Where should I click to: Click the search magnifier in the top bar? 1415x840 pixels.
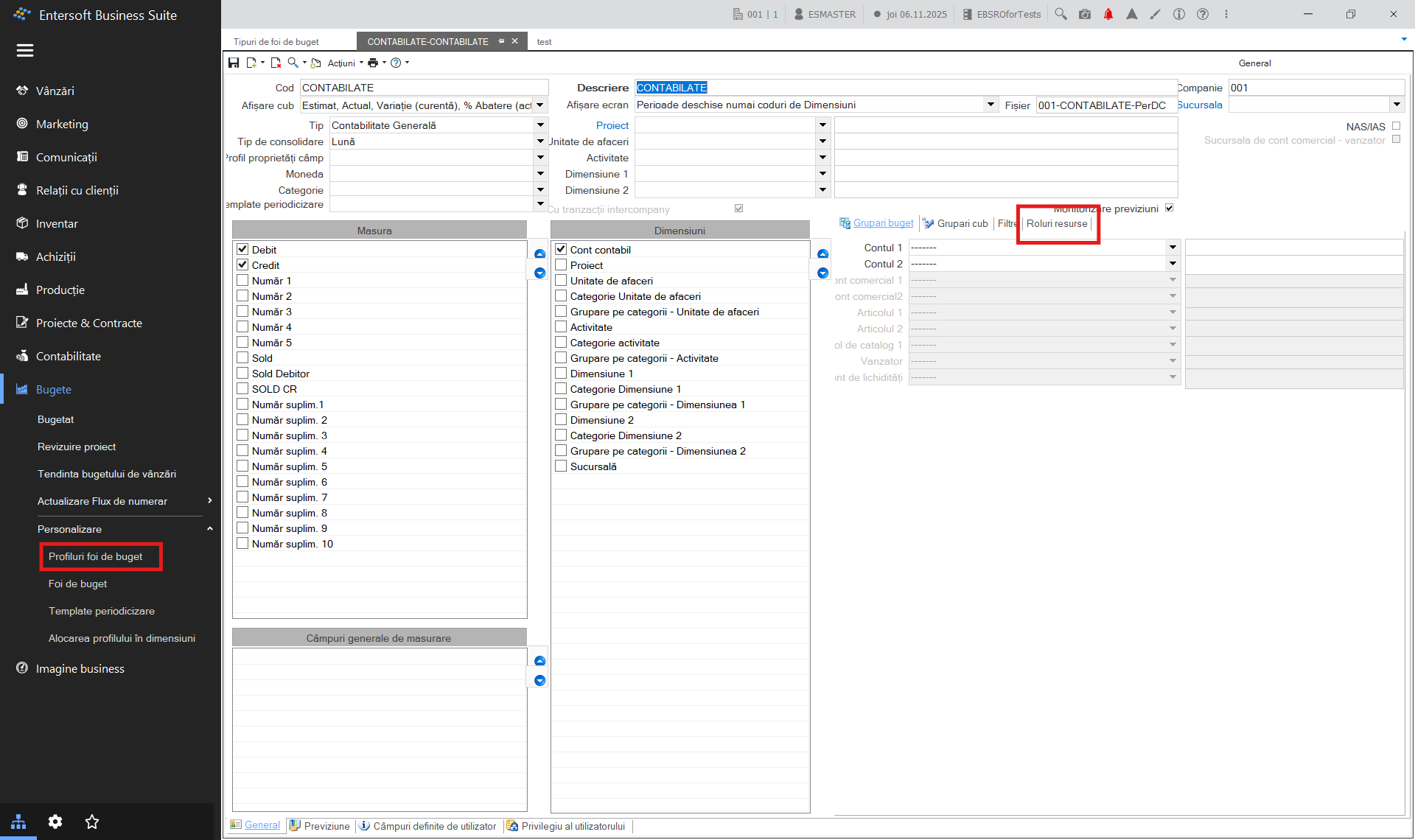pos(1061,14)
